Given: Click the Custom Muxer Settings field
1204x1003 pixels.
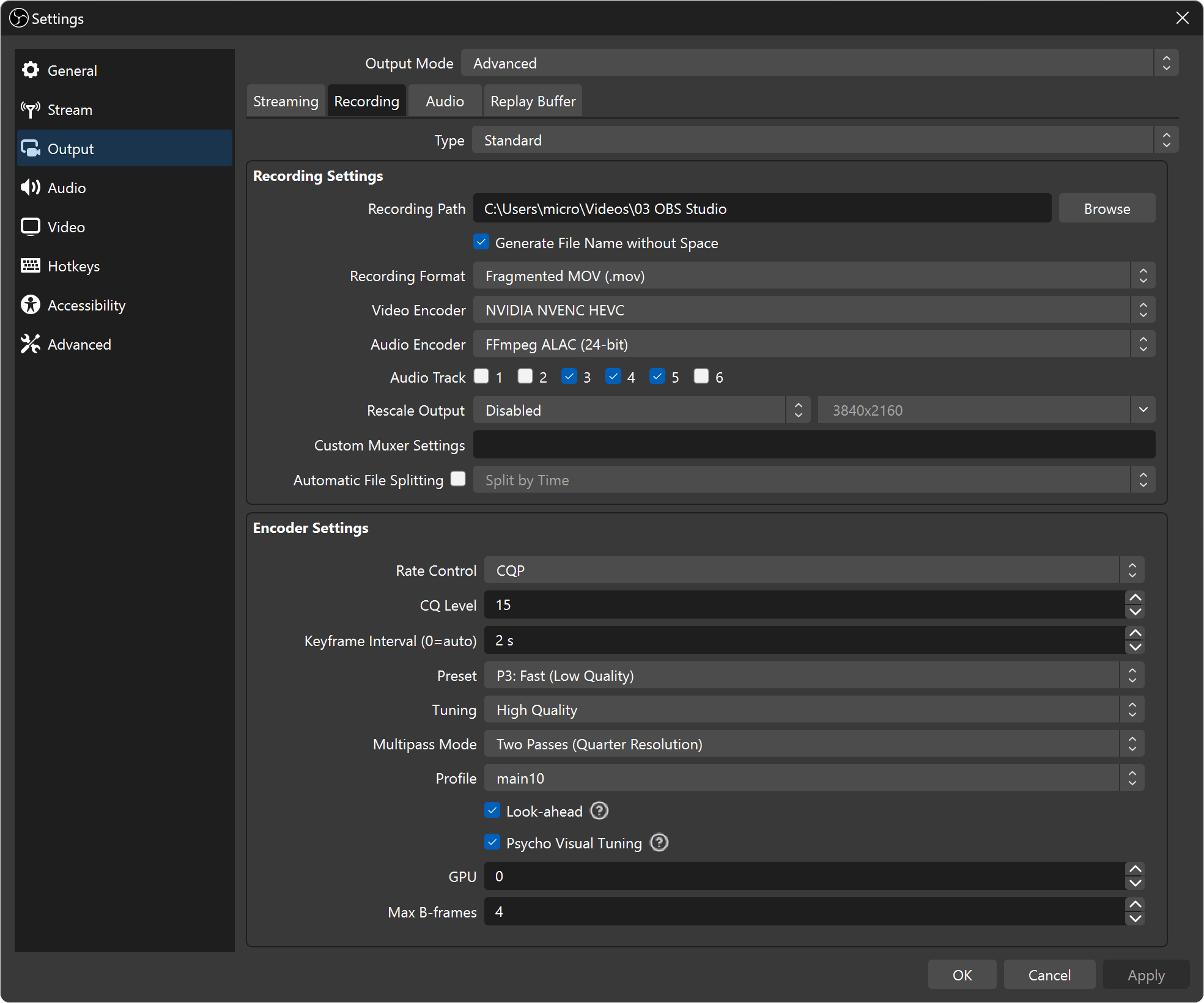Looking at the screenshot, I should tap(814, 444).
